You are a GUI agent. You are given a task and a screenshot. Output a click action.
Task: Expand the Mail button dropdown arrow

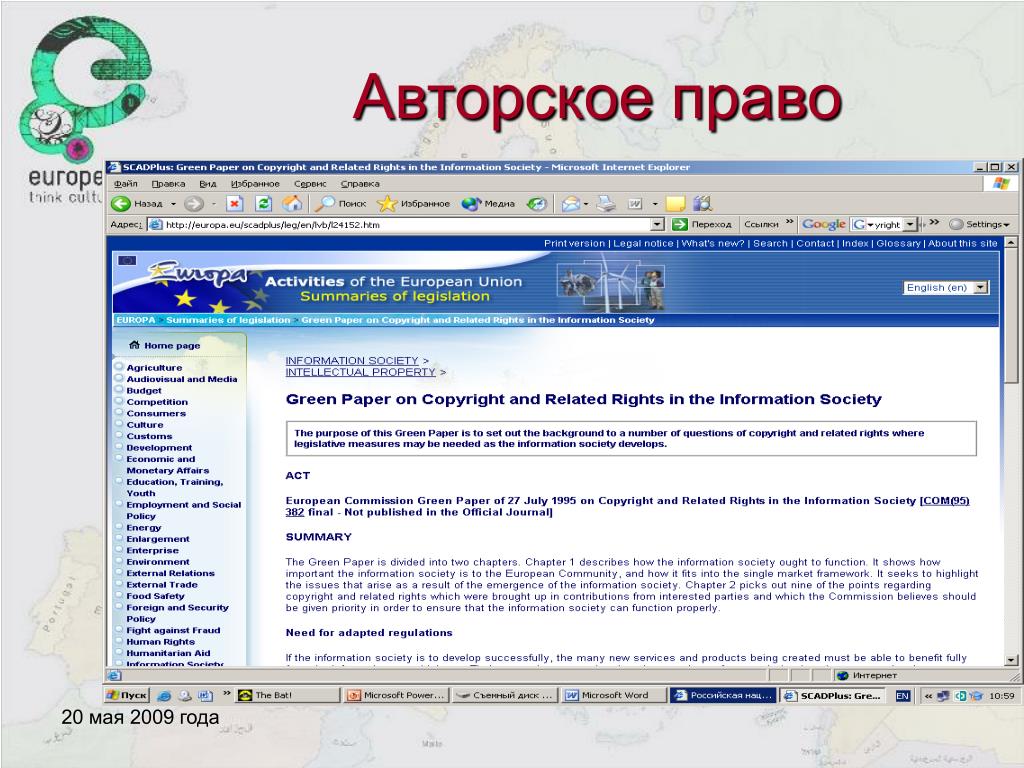point(586,204)
